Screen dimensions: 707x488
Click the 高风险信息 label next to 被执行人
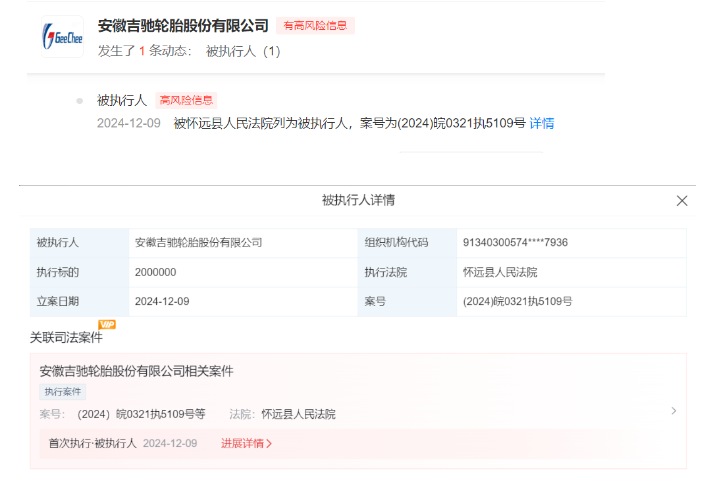point(186,100)
